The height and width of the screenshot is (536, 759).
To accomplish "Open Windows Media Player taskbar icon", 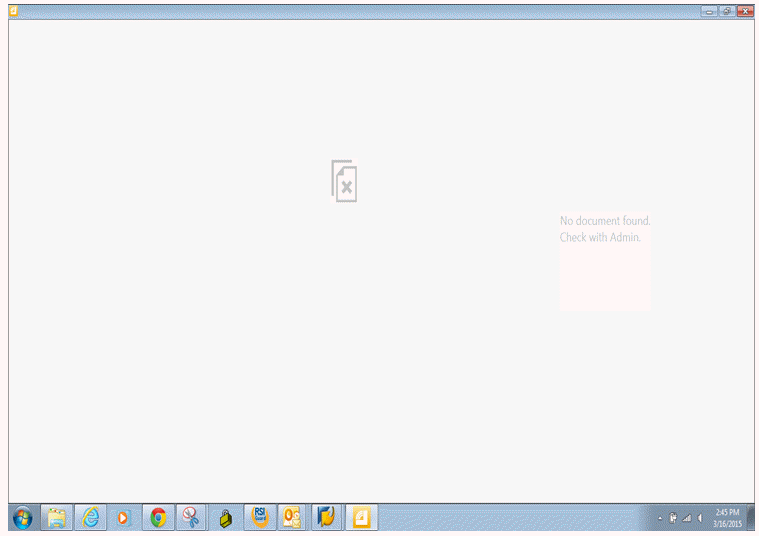I will point(124,518).
